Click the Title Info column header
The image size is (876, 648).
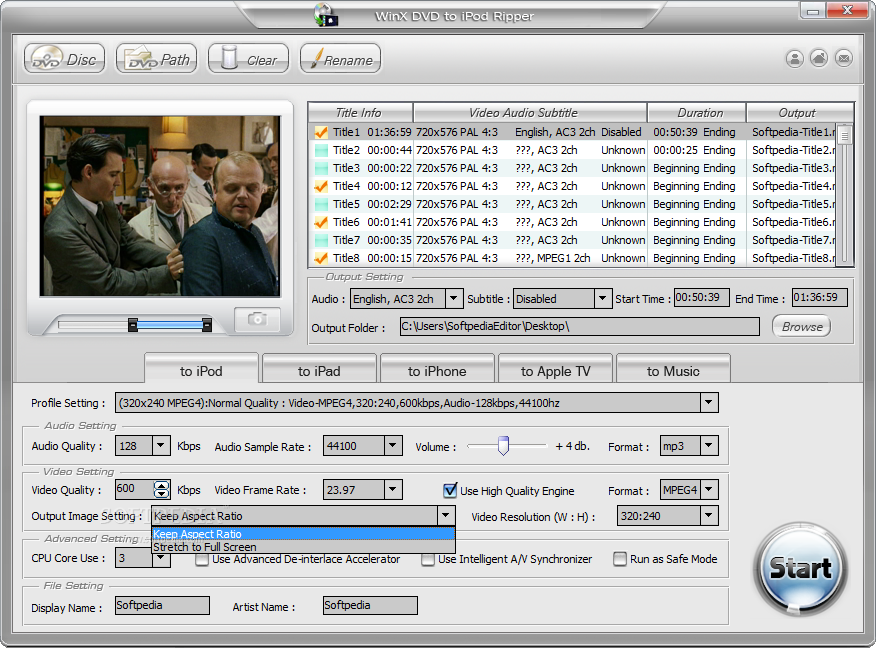[360, 112]
